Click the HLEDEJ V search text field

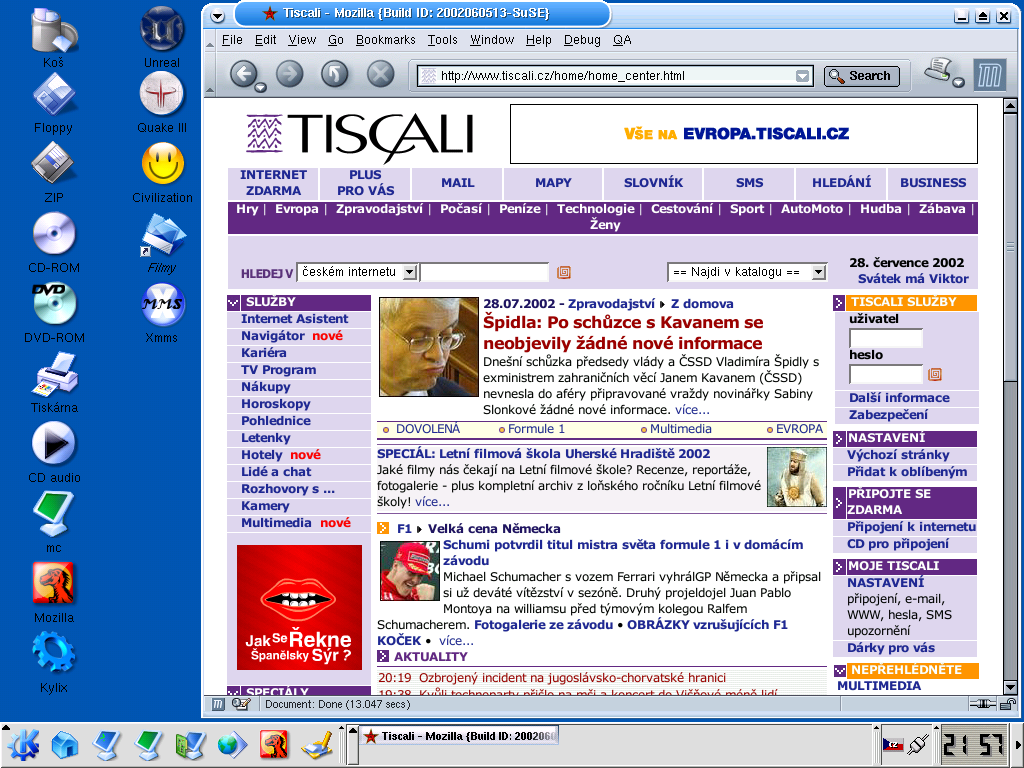[485, 272]
